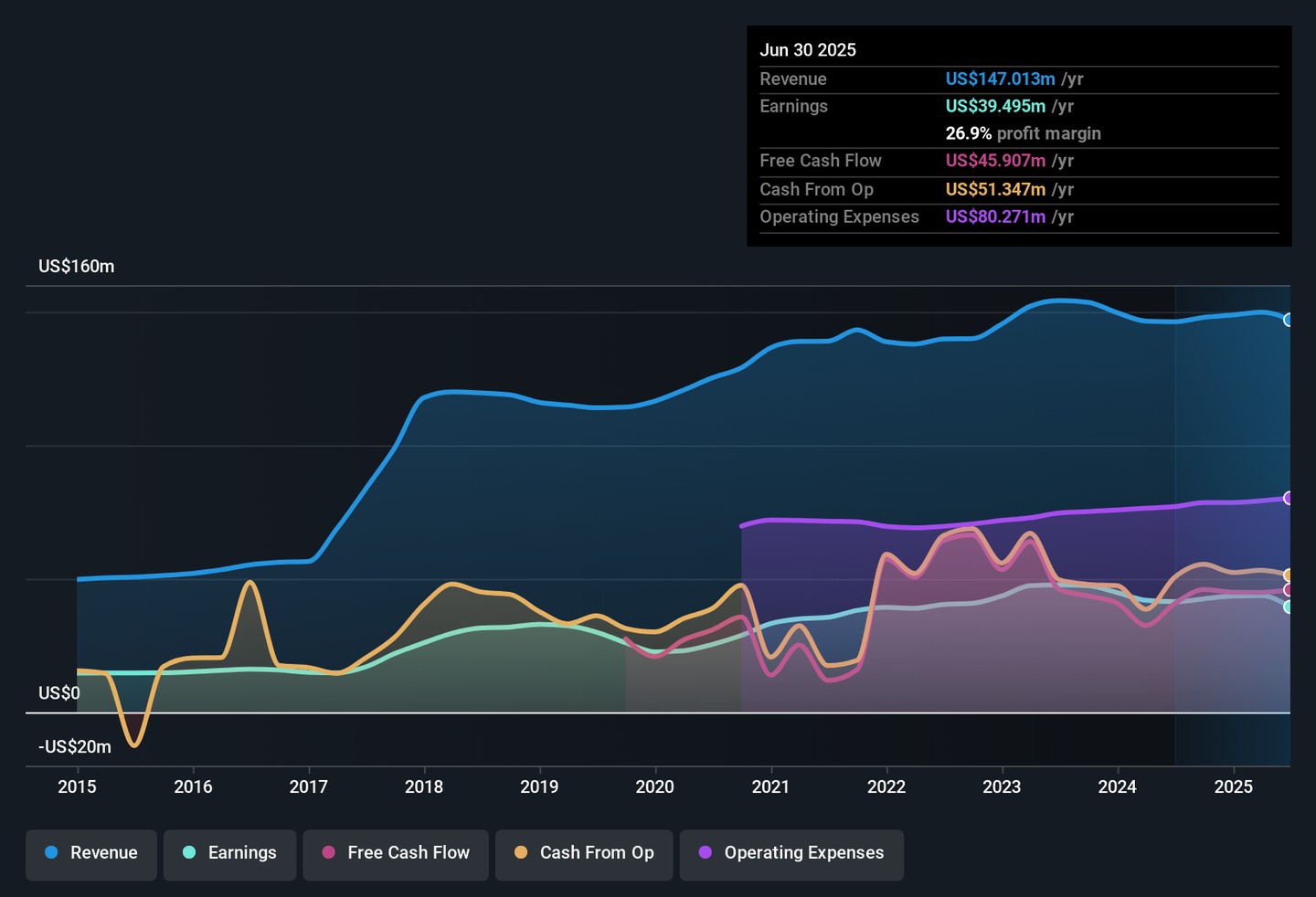
Task: Click the US$160m y-axis label
Action: [x=77, y=267]
